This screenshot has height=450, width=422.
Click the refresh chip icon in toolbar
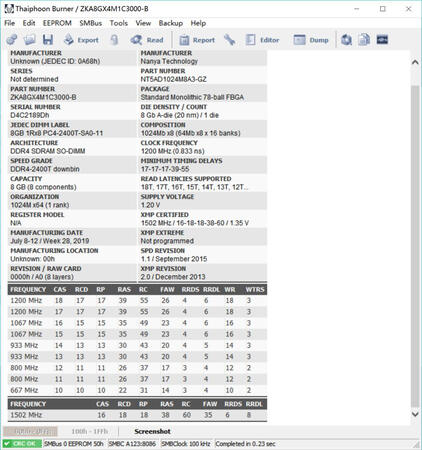point(347,40)
